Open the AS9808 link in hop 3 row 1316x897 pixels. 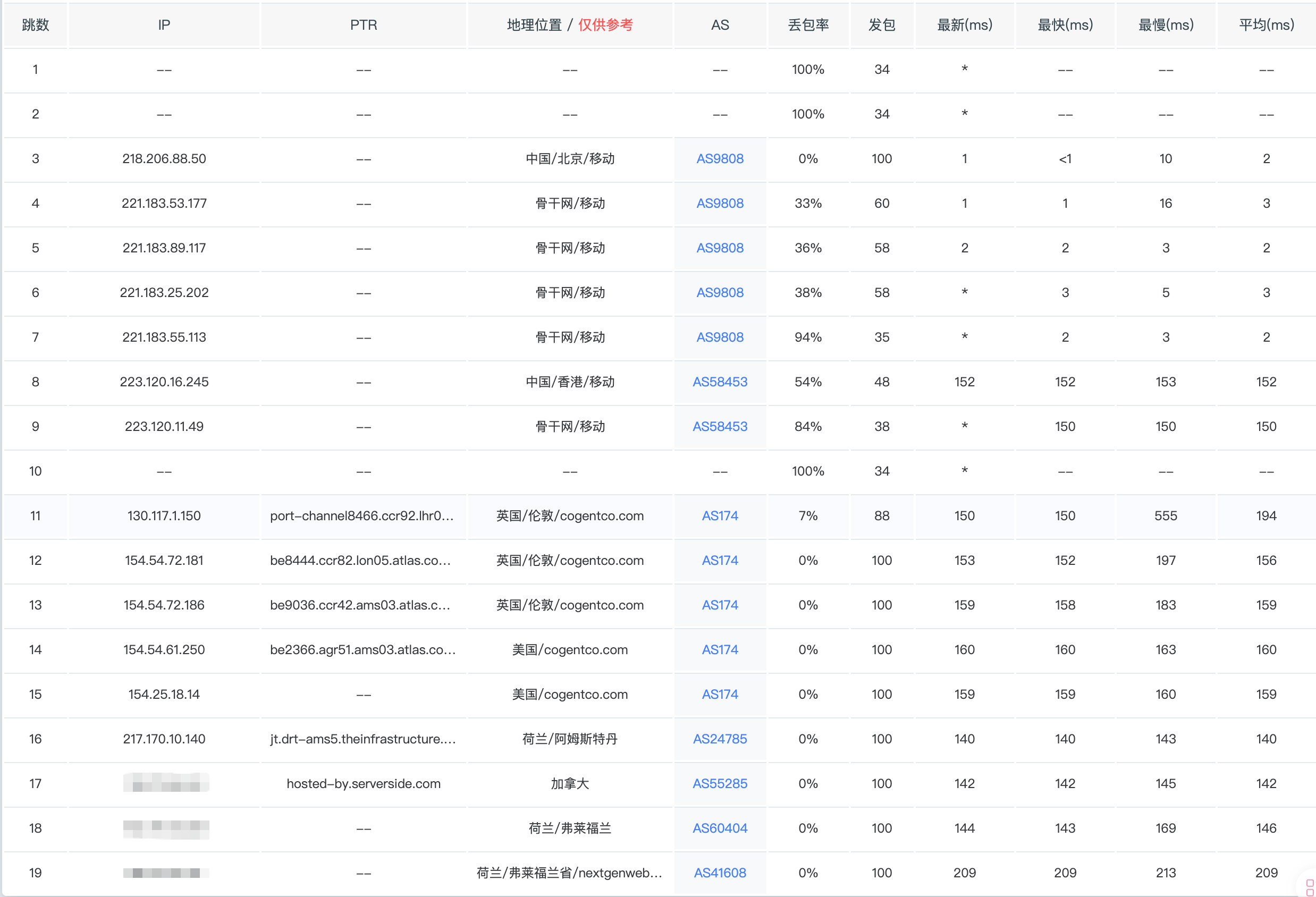point(720,158)
